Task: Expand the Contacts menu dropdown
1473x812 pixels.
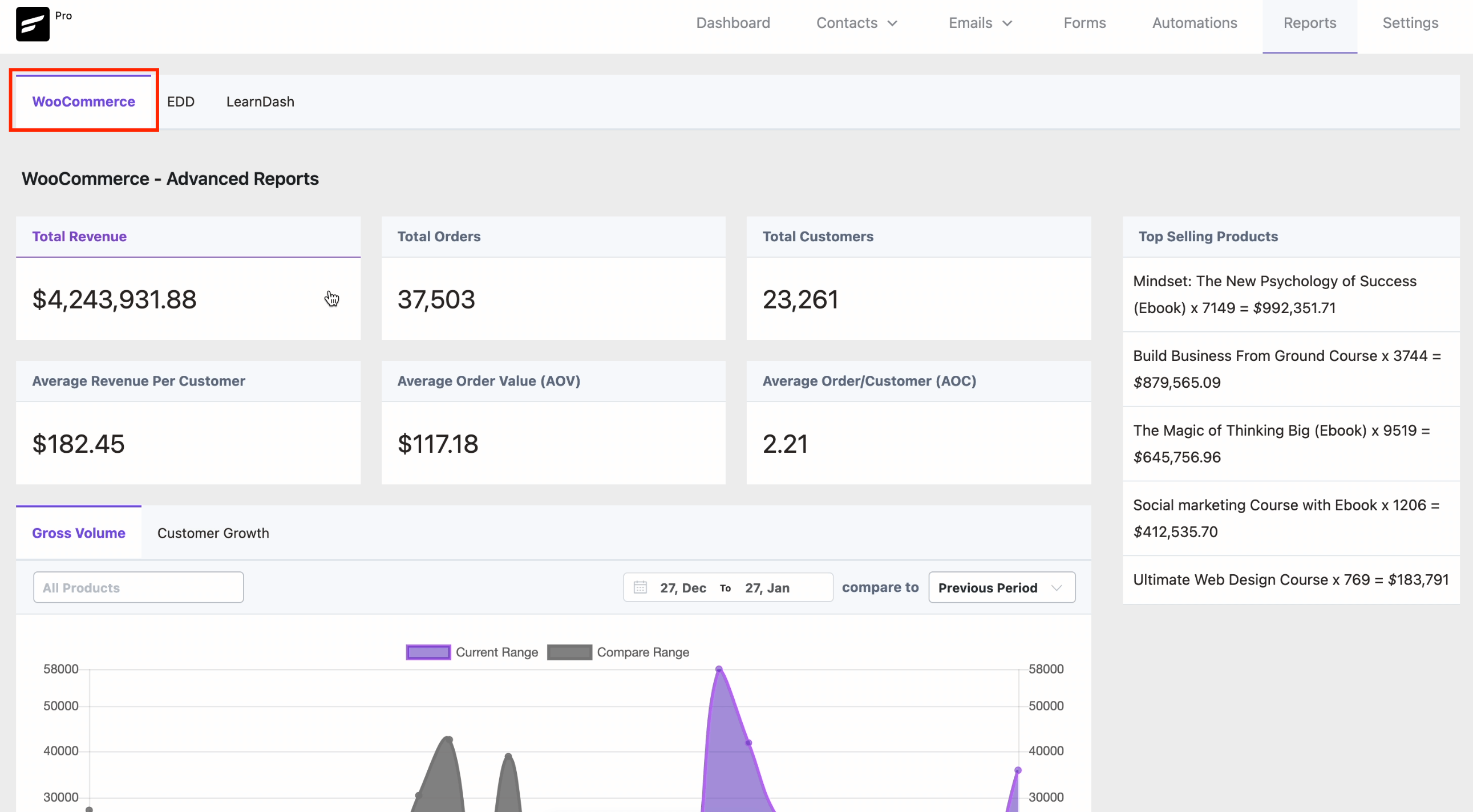Action: point(856,23)
